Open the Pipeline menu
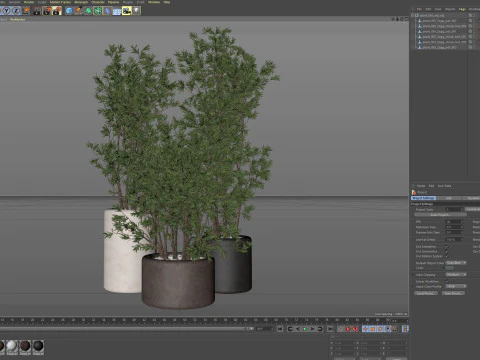 (x=113, y=2)
